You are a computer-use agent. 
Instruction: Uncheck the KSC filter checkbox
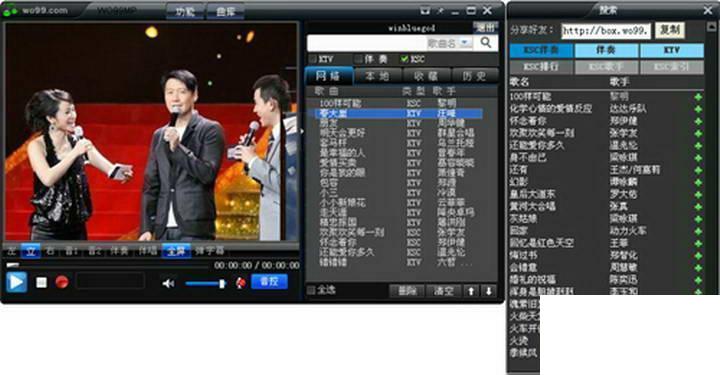404,59
